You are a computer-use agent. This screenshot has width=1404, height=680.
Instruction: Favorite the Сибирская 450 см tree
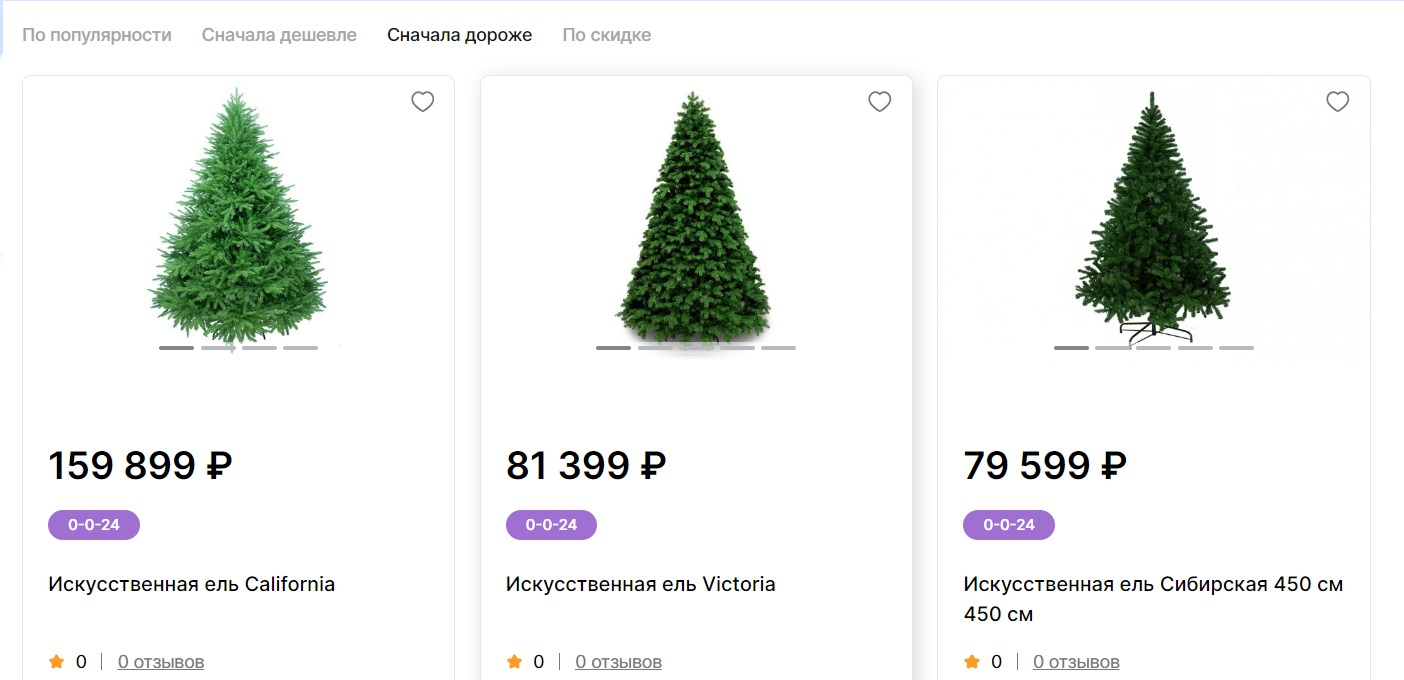click(x=1337, y=102)
